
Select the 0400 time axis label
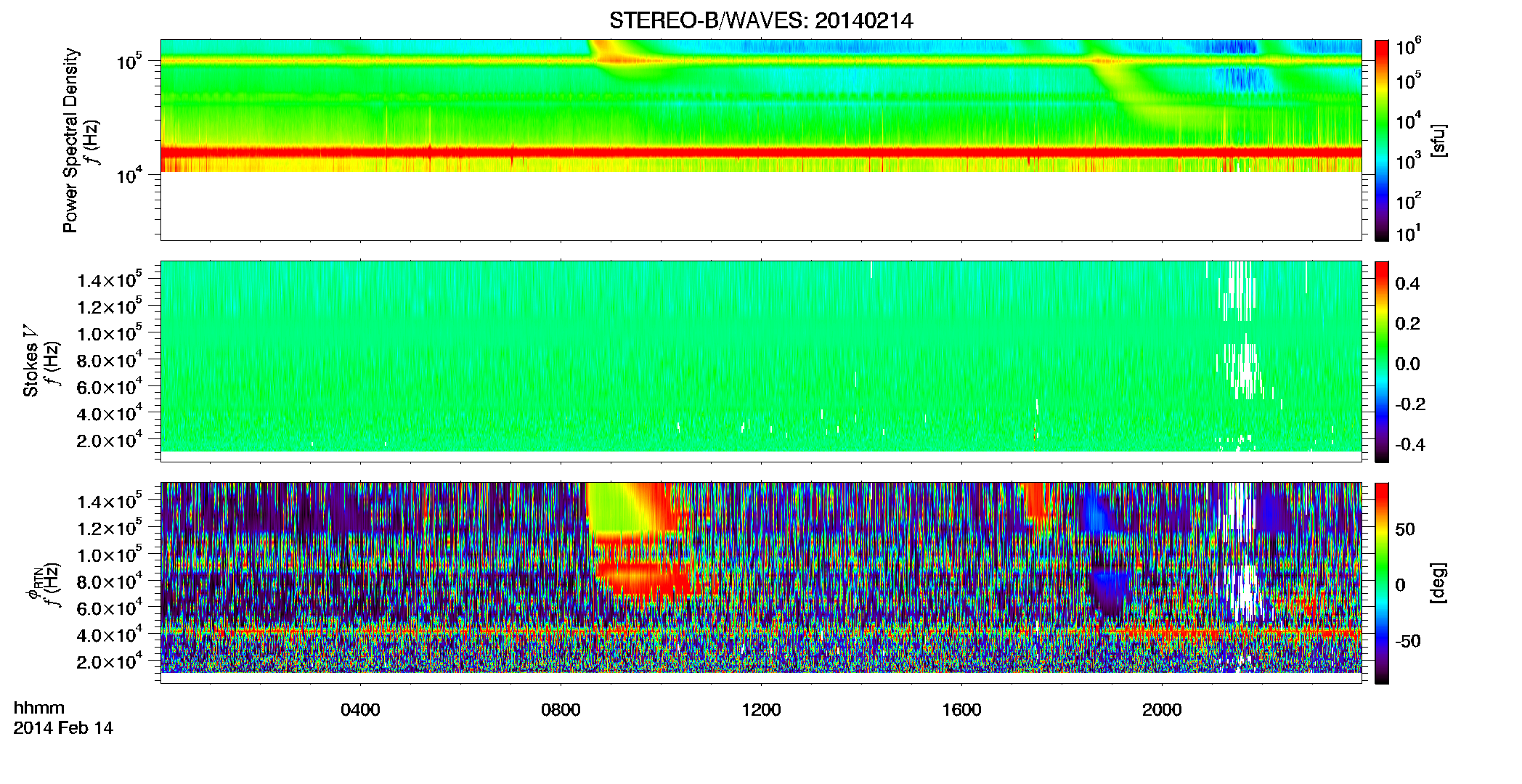point(360,710)
